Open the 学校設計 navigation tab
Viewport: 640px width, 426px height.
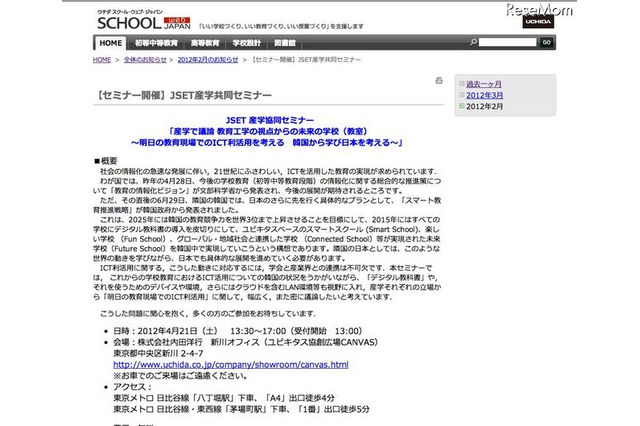247,43
